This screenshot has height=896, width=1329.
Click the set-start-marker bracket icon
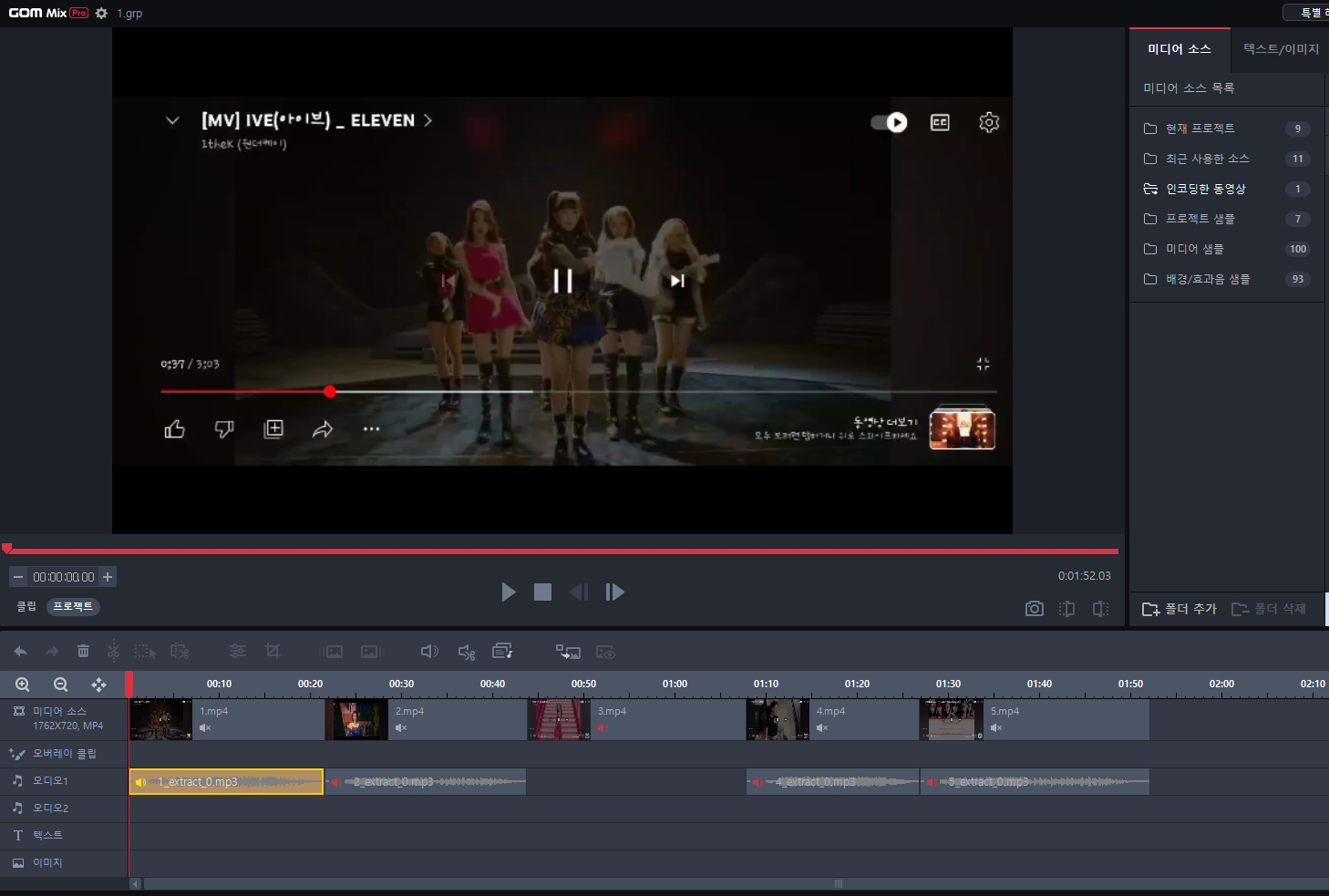pyautogui.click(x=1066, y=608)
